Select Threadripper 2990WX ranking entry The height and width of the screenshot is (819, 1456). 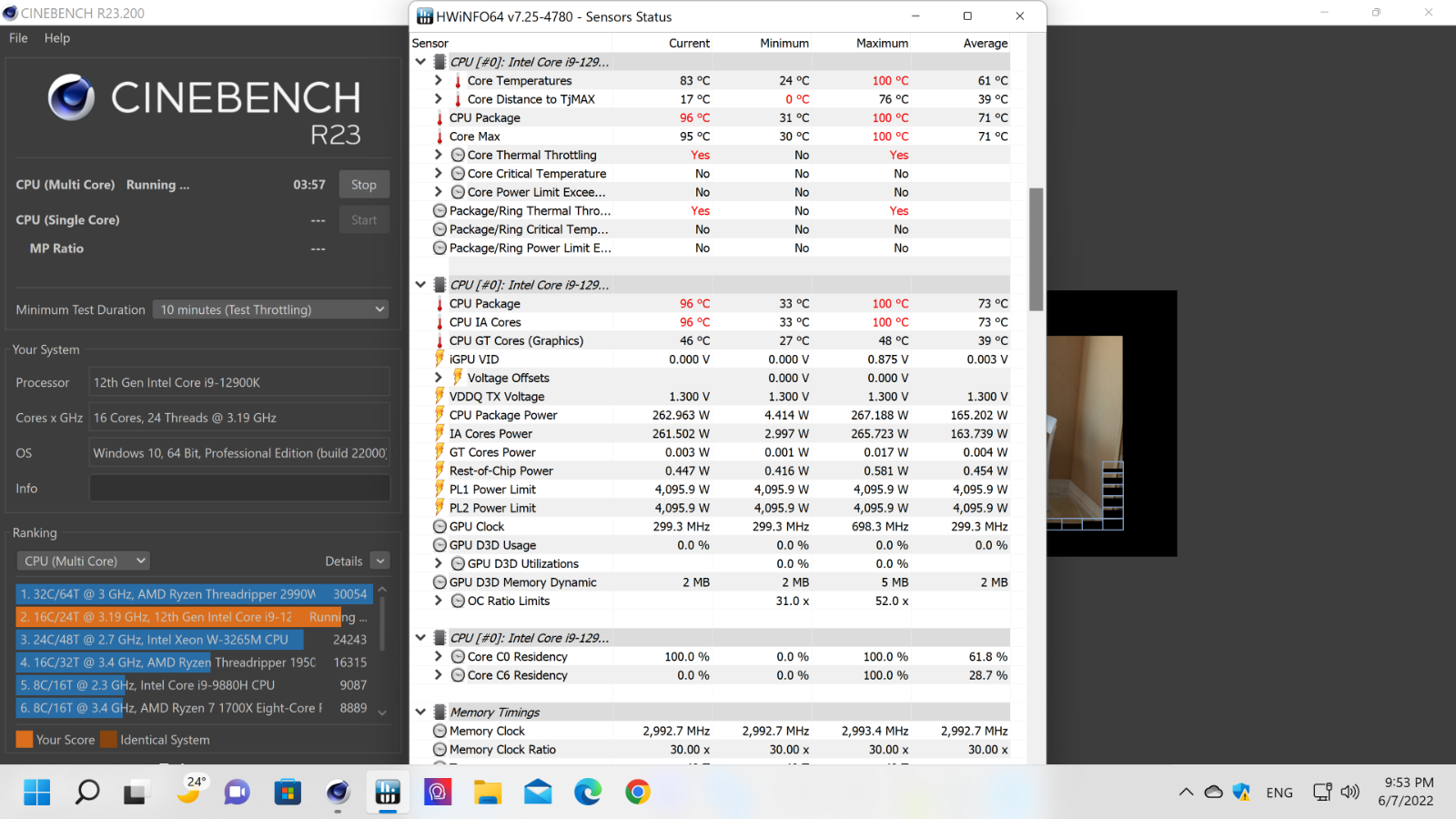[x=194, y=594]
